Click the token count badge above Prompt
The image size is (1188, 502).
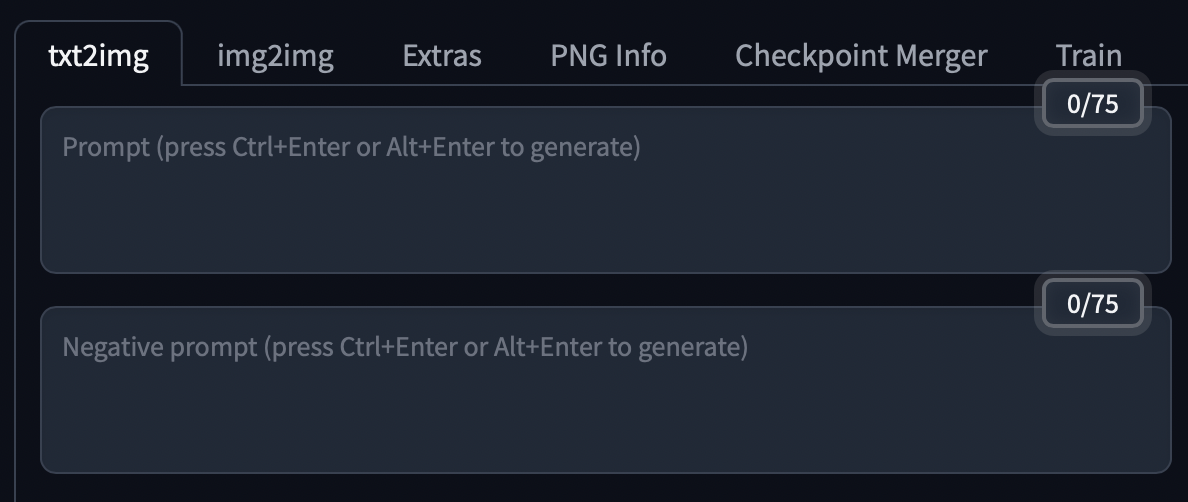(x=1092, y=104)
